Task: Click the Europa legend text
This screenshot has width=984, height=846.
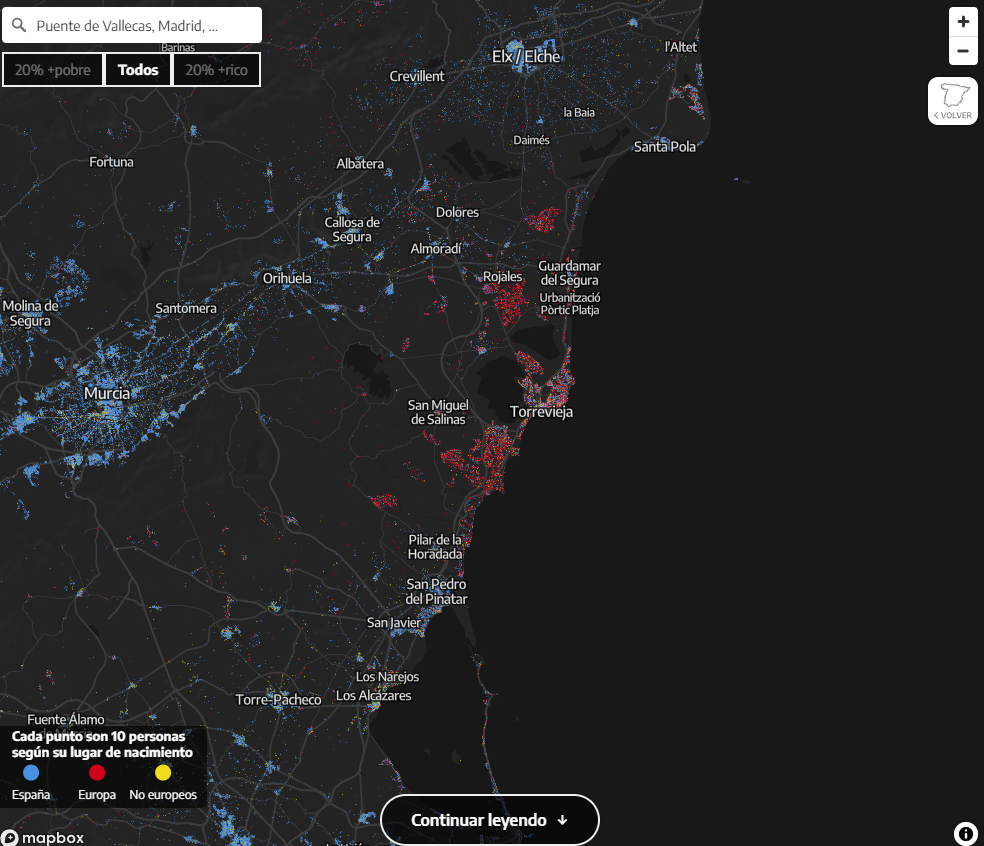Action: (97, 795)
